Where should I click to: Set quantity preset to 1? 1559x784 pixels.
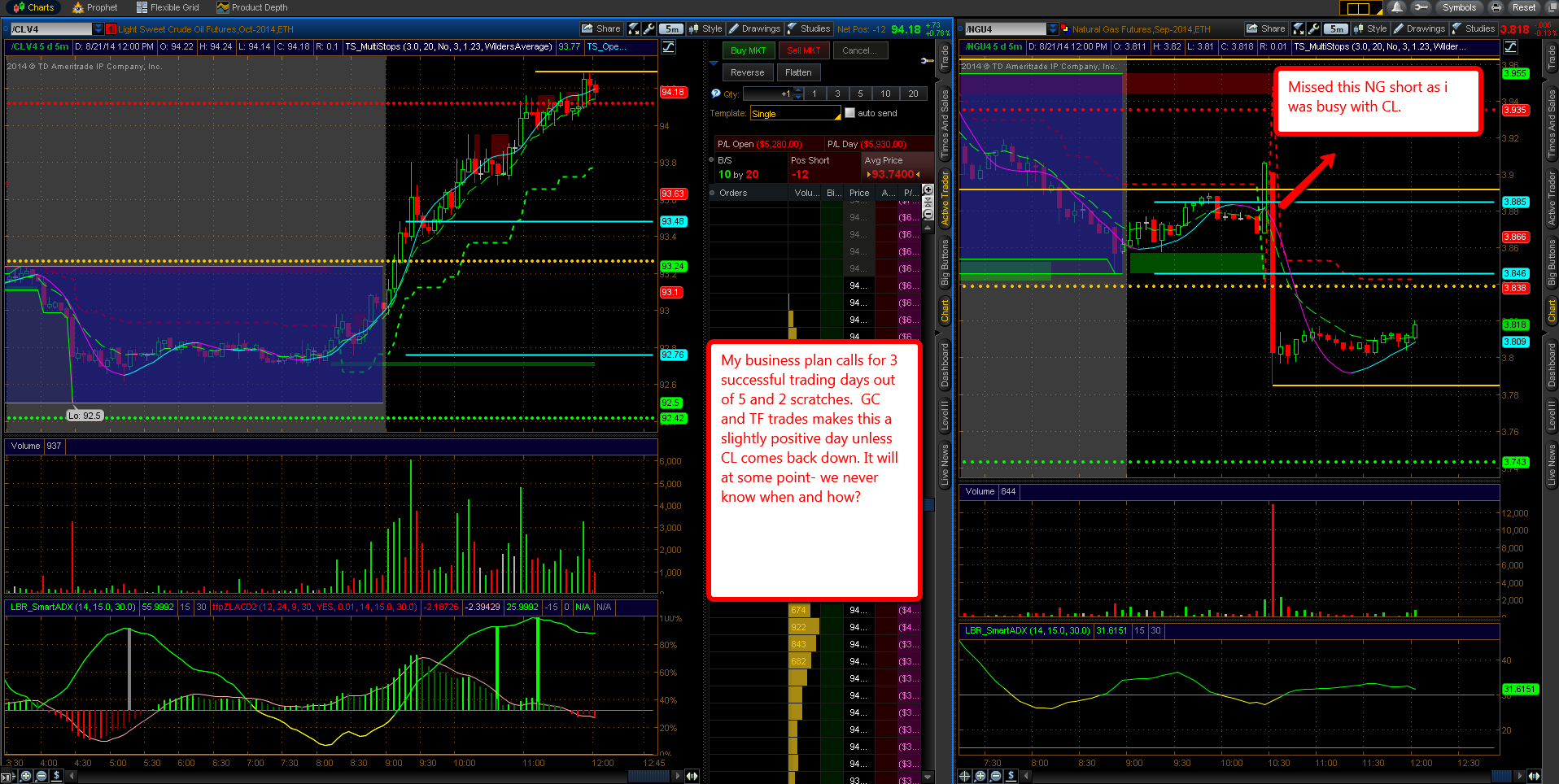814,94
